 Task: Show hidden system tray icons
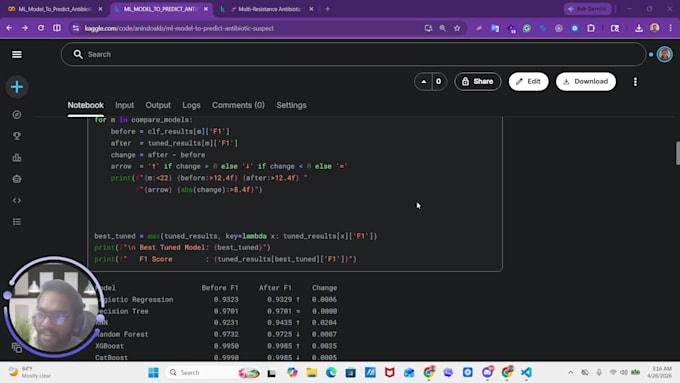570,373
